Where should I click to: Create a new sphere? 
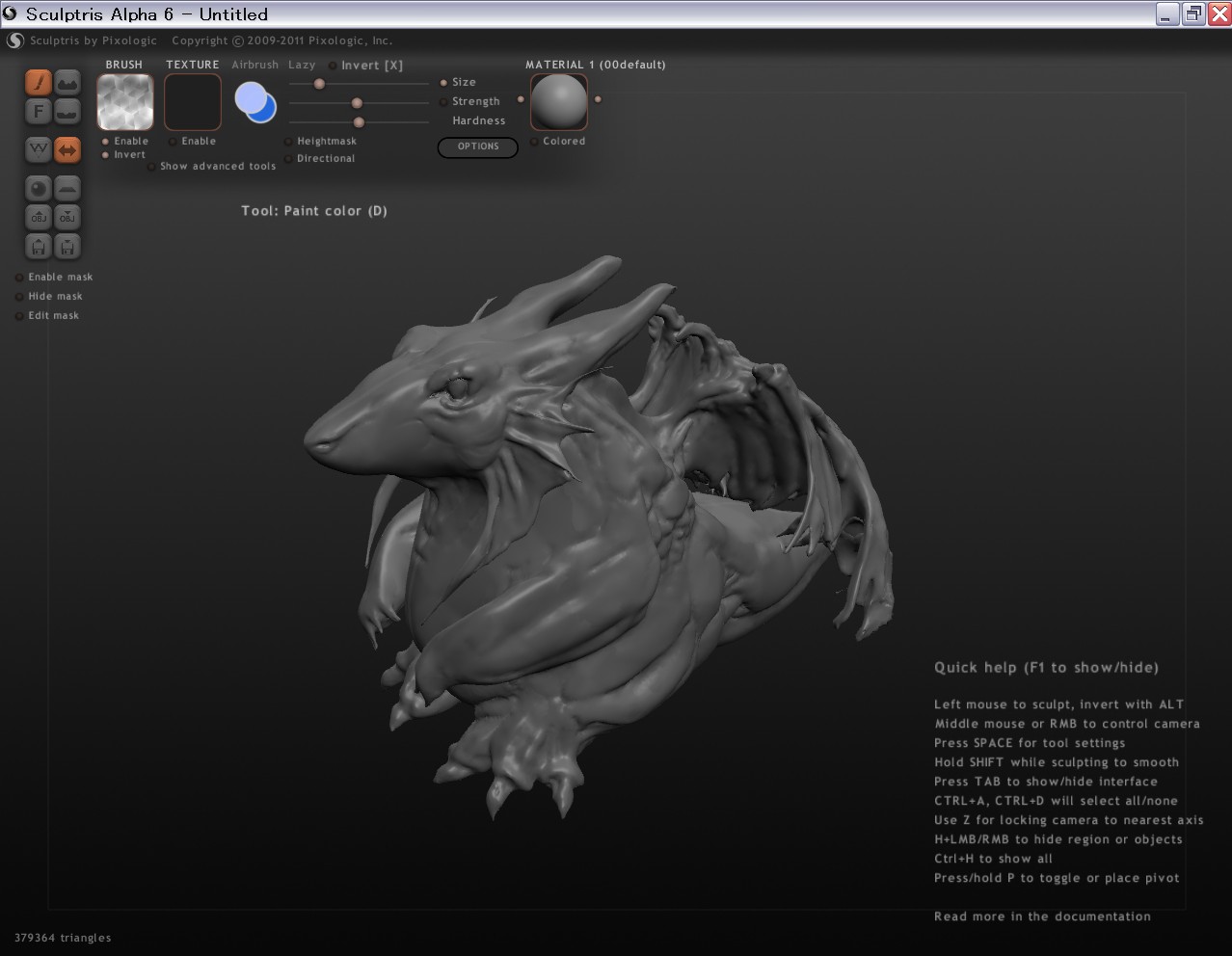(x=39, y=188)
